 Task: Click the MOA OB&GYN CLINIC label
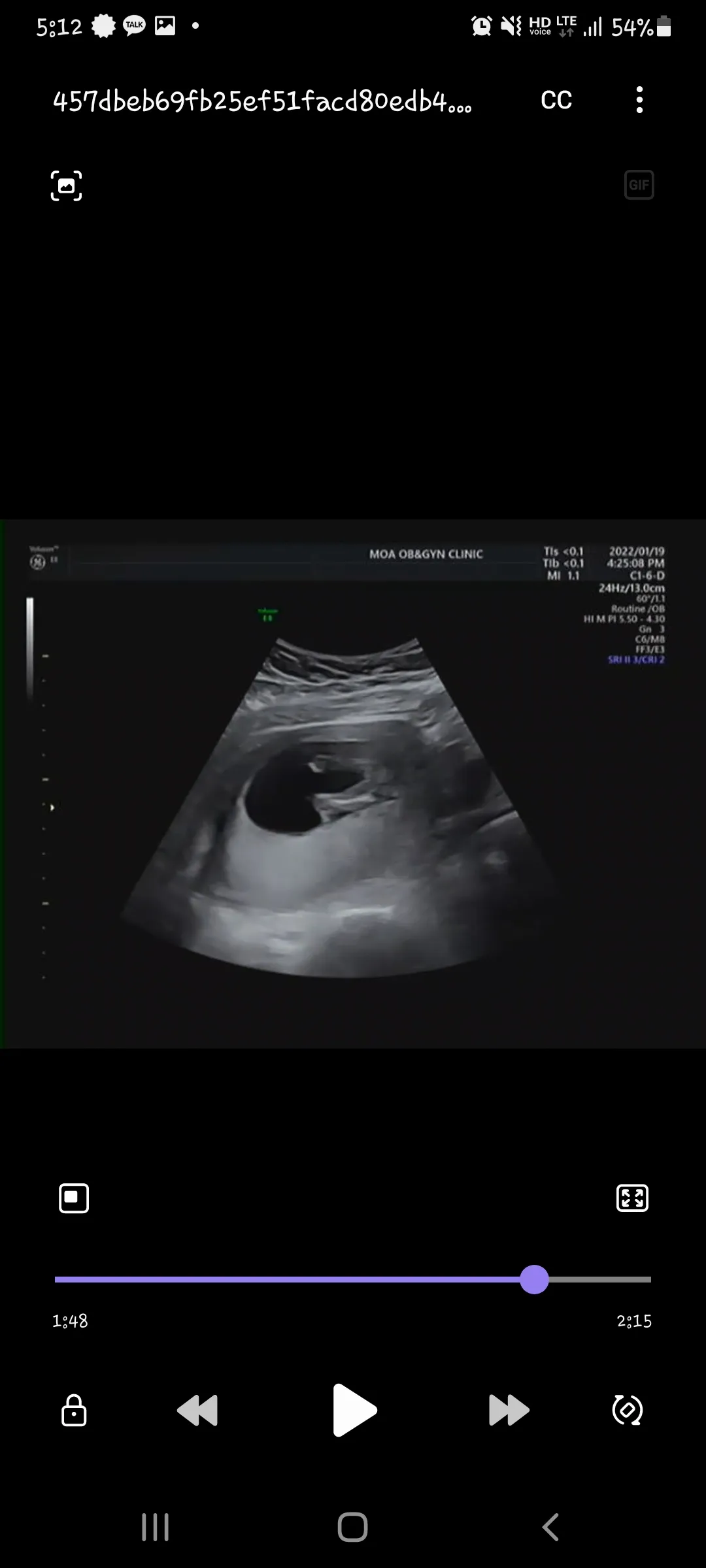(426, 554)
